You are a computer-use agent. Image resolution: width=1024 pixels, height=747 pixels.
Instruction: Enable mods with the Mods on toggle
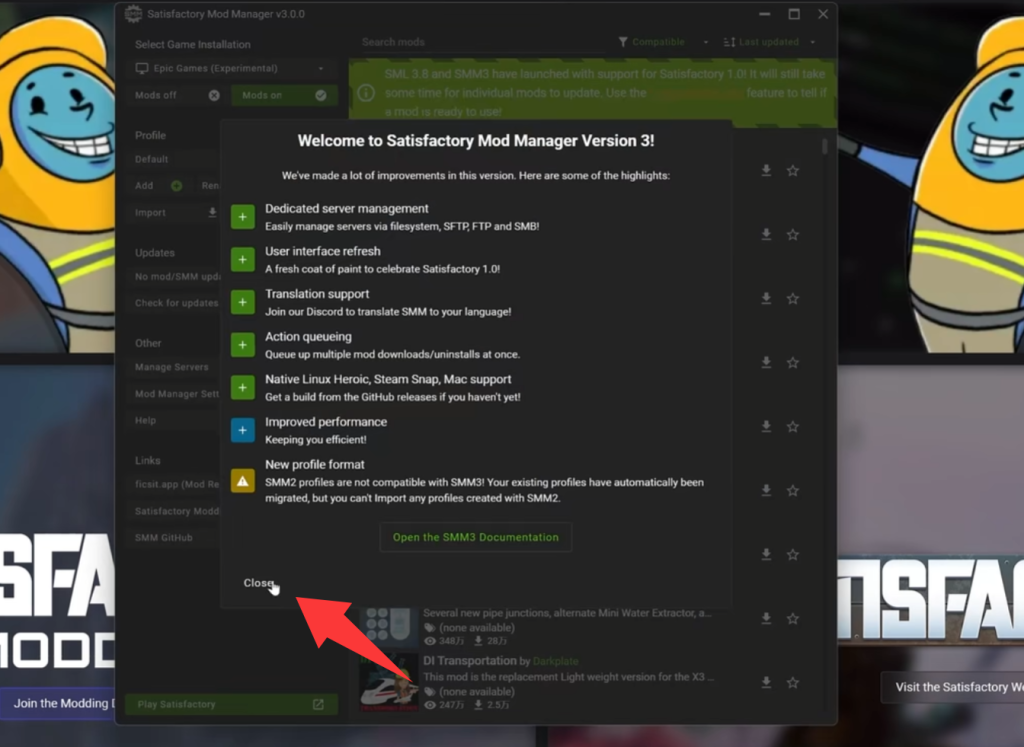click(x=284, y=95)
